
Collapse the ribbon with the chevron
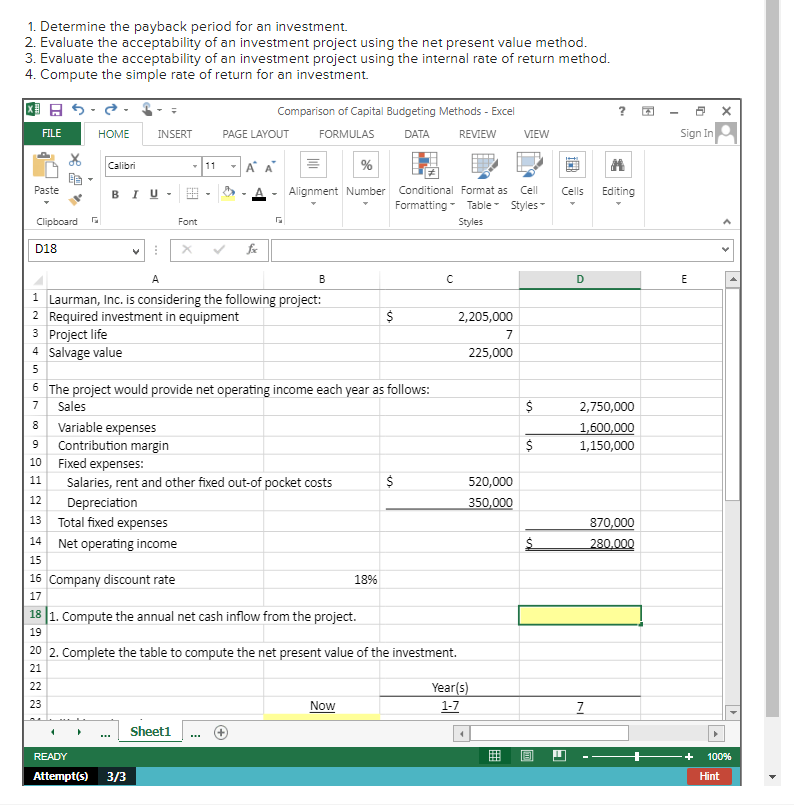click(726, 222)
